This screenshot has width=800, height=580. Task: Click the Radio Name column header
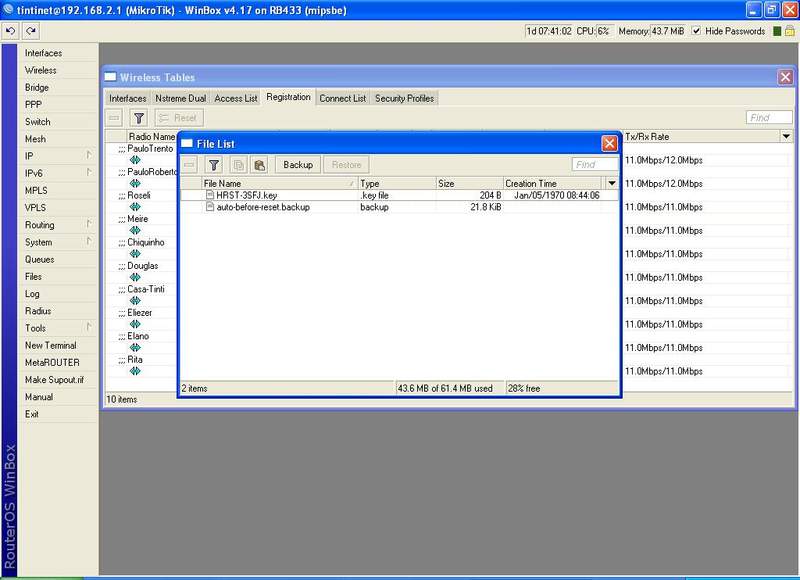(x=152, y=136)
